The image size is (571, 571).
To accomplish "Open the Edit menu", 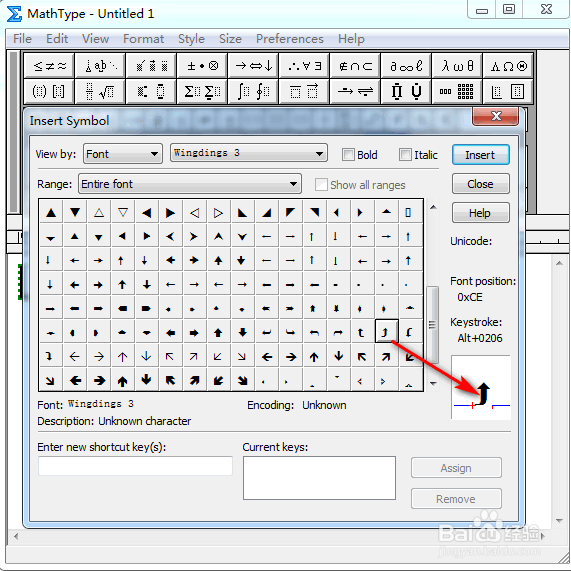I will pos(57,39).
